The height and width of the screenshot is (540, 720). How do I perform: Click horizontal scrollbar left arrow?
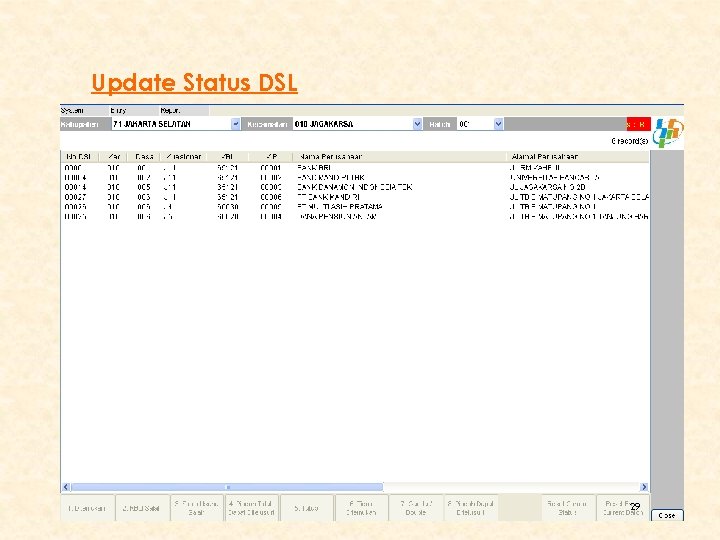pyautogui.click(x=66, y=487)
